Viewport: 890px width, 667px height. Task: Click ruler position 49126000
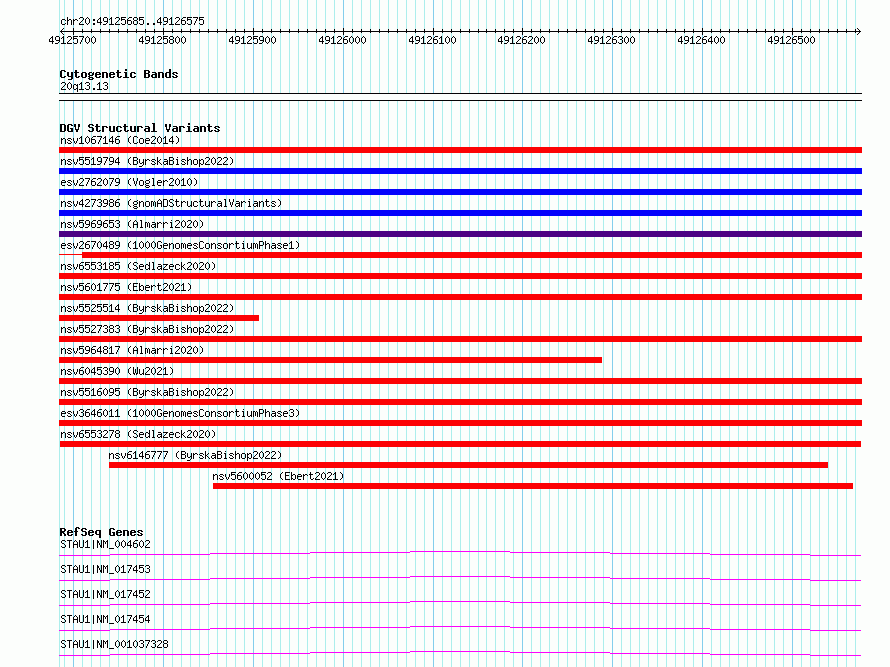[342, 40]
